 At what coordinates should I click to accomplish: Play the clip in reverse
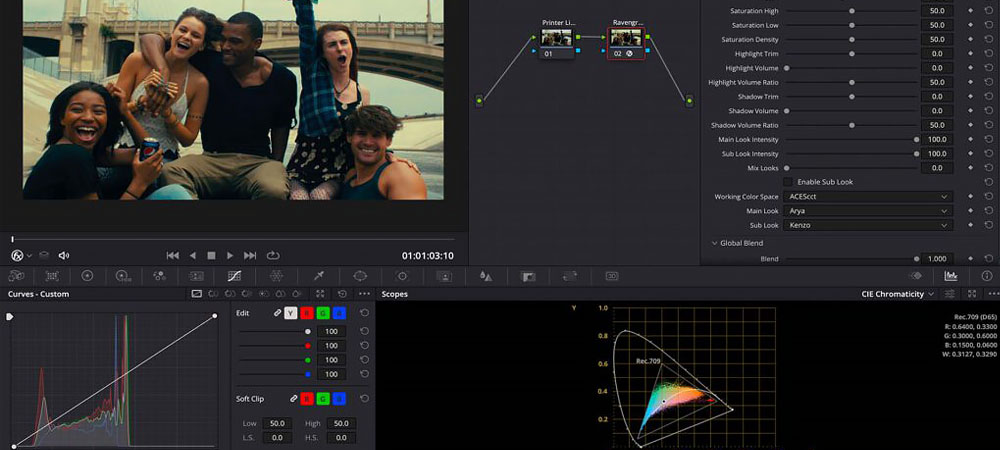coord(193,256)
